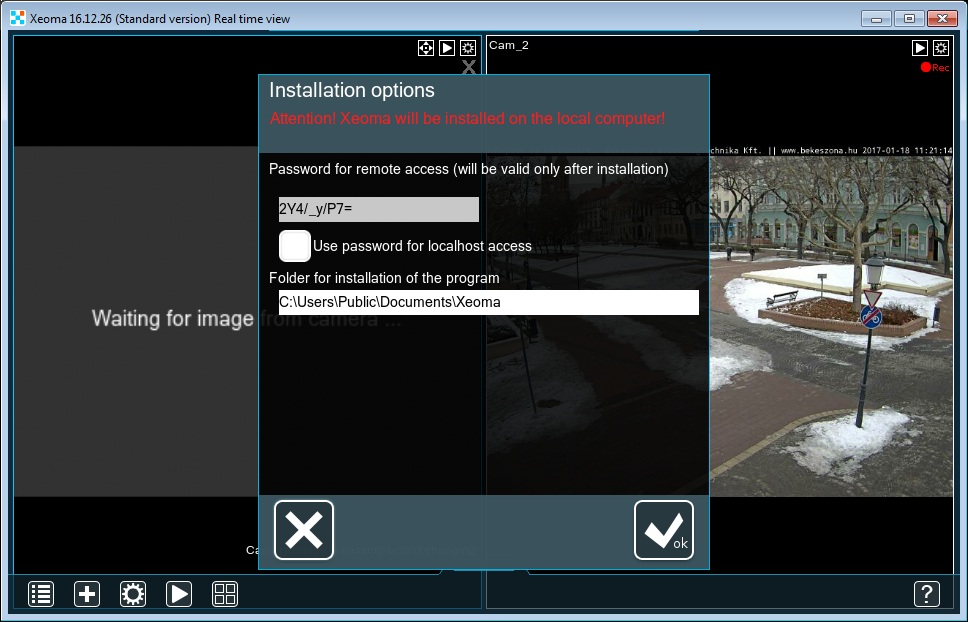Cancel installation with the X button
This screenshot has height=622, width=968.
(304, 530)
